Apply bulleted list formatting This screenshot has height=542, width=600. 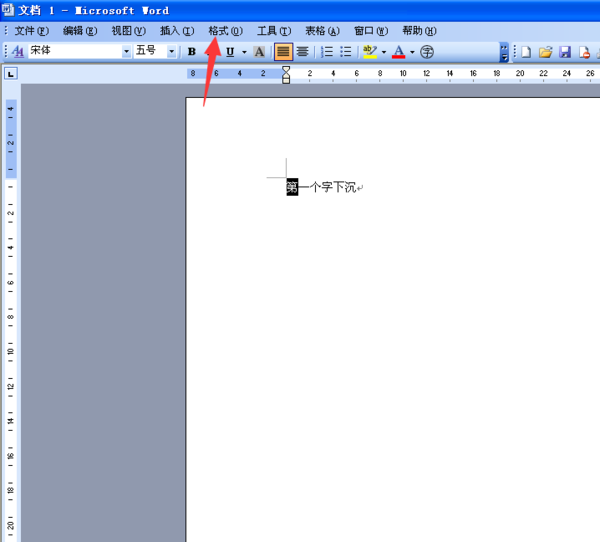click(x=346, y=51)
